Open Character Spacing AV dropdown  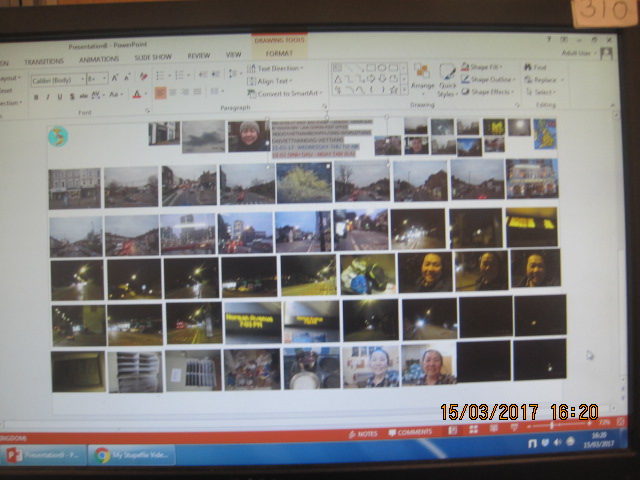[x=97, y=95]
